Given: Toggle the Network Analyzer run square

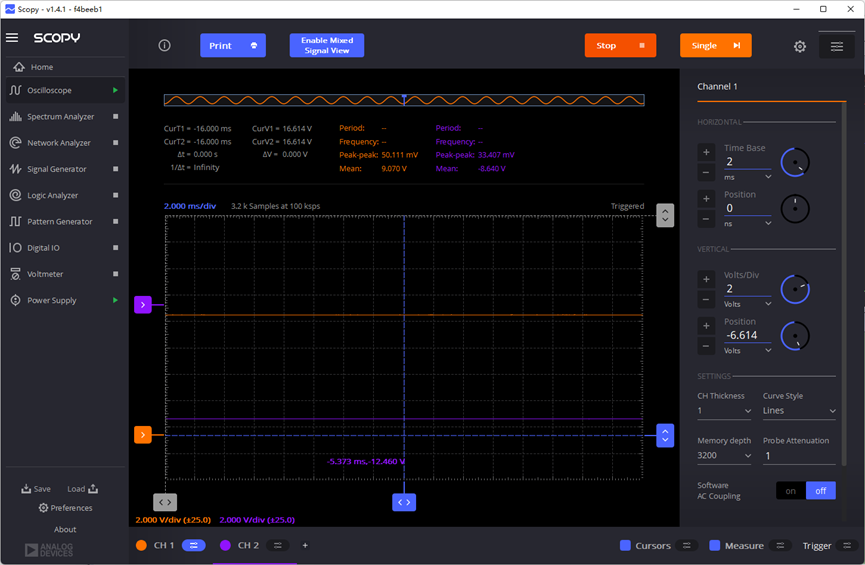Looking at the screenshot, I should (115, 142).
